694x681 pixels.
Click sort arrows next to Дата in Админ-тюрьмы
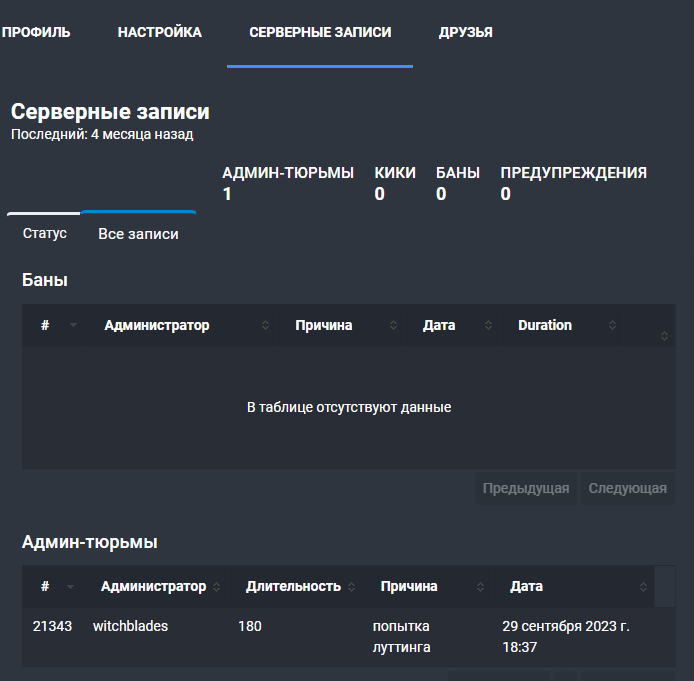(644, 587)
